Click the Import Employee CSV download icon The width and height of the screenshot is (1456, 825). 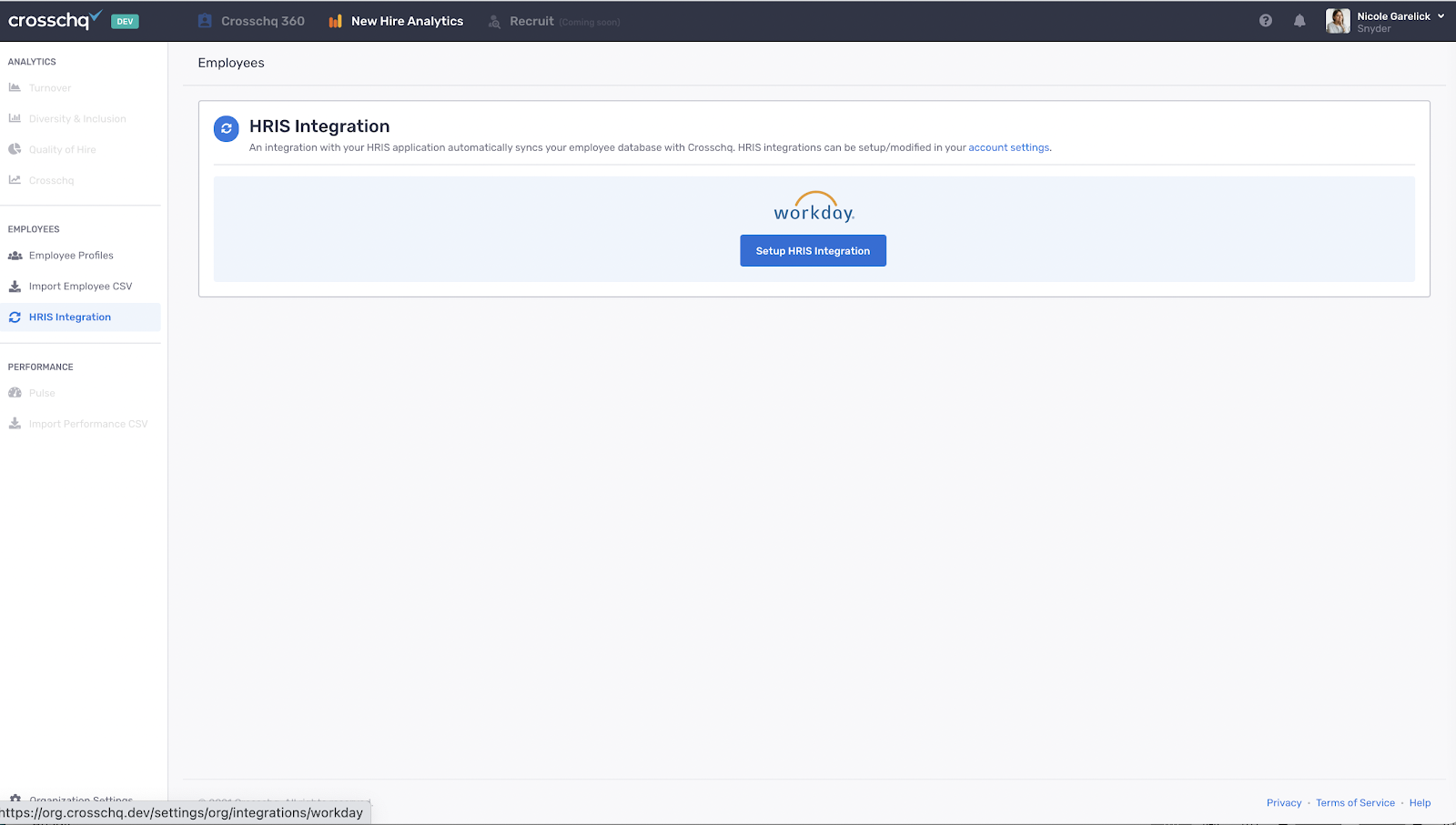[15, 286]
